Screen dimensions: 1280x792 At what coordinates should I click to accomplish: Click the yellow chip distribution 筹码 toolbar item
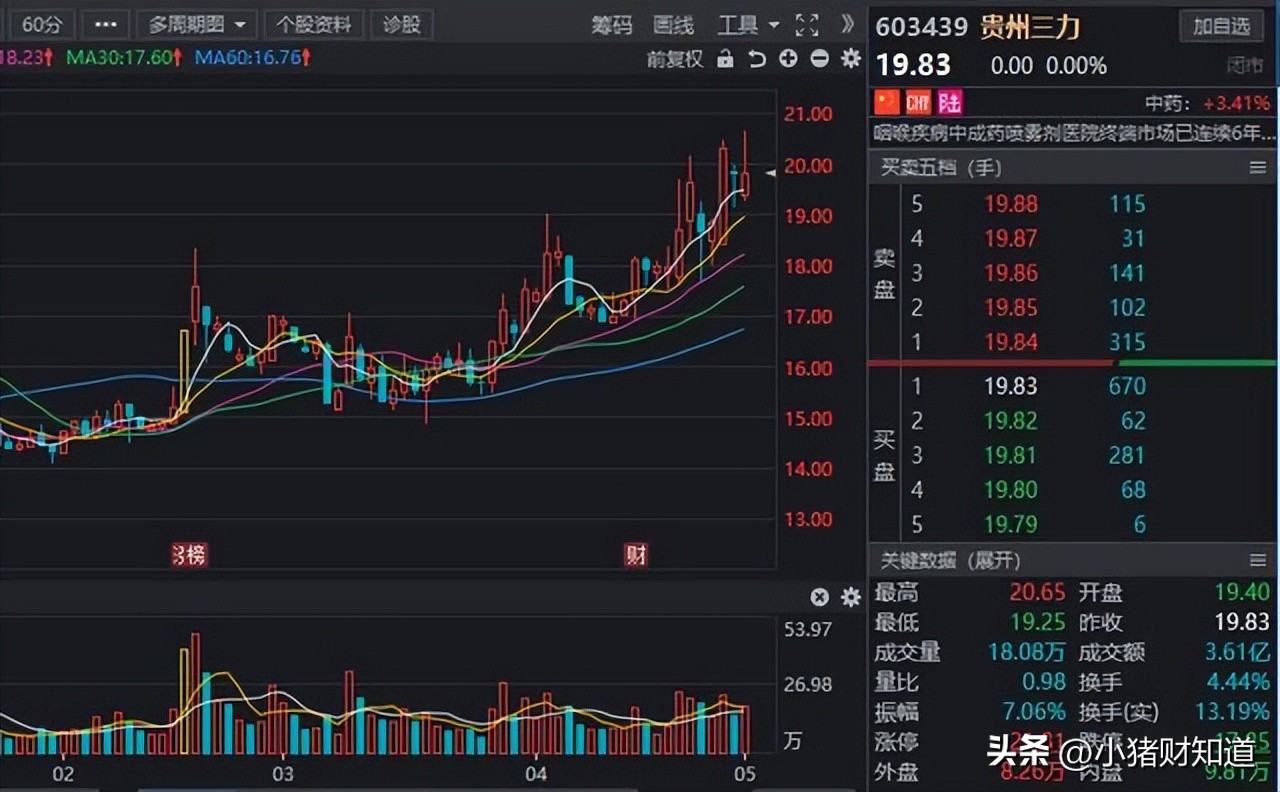coord(611,25)
